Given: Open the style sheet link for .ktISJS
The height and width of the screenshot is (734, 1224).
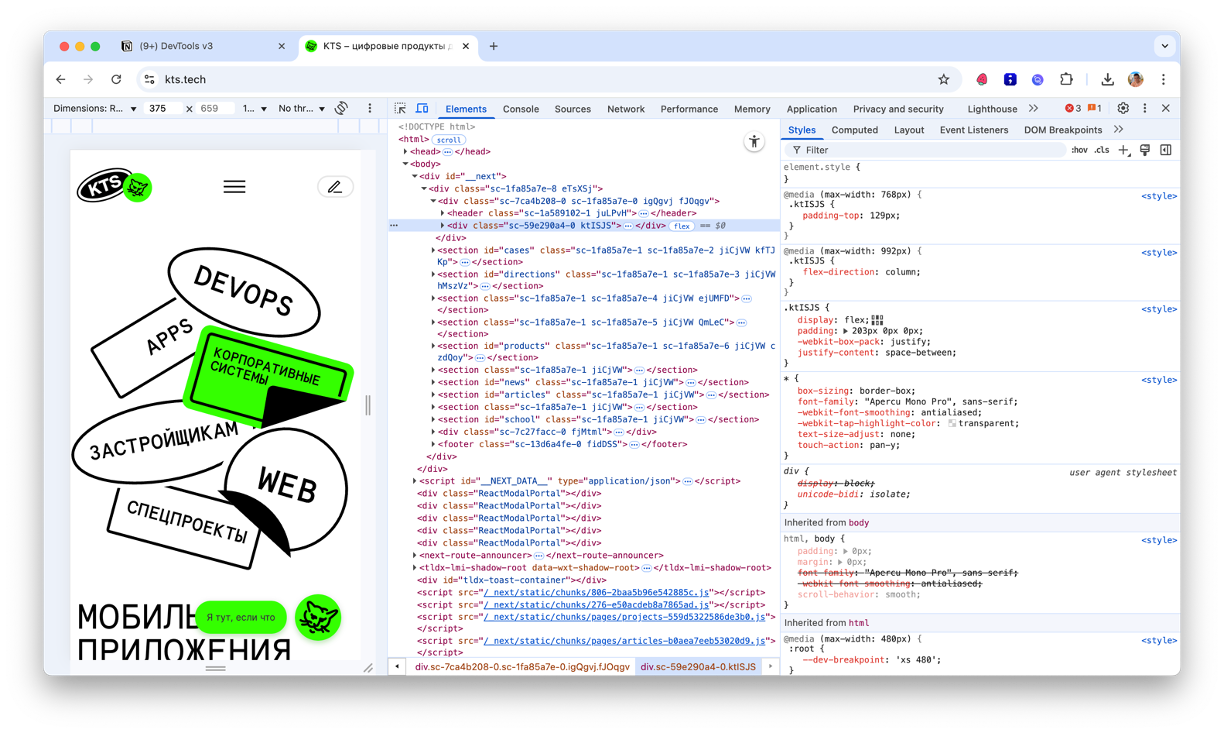Looking at the screenshot, I should point(1157,307).
